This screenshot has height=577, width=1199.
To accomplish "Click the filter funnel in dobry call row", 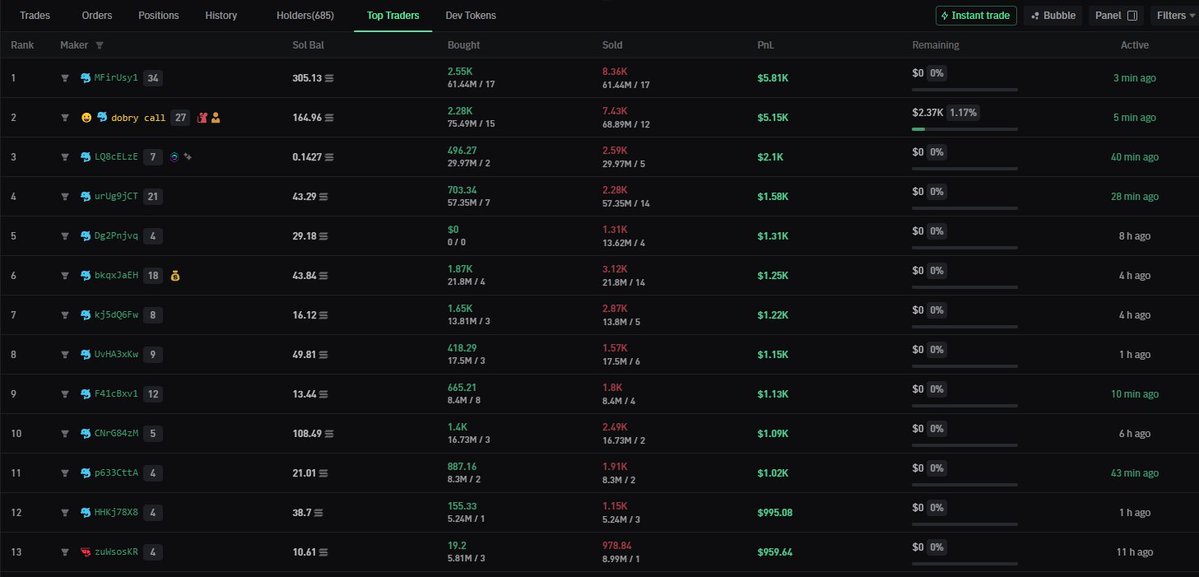I will (65, 118).
